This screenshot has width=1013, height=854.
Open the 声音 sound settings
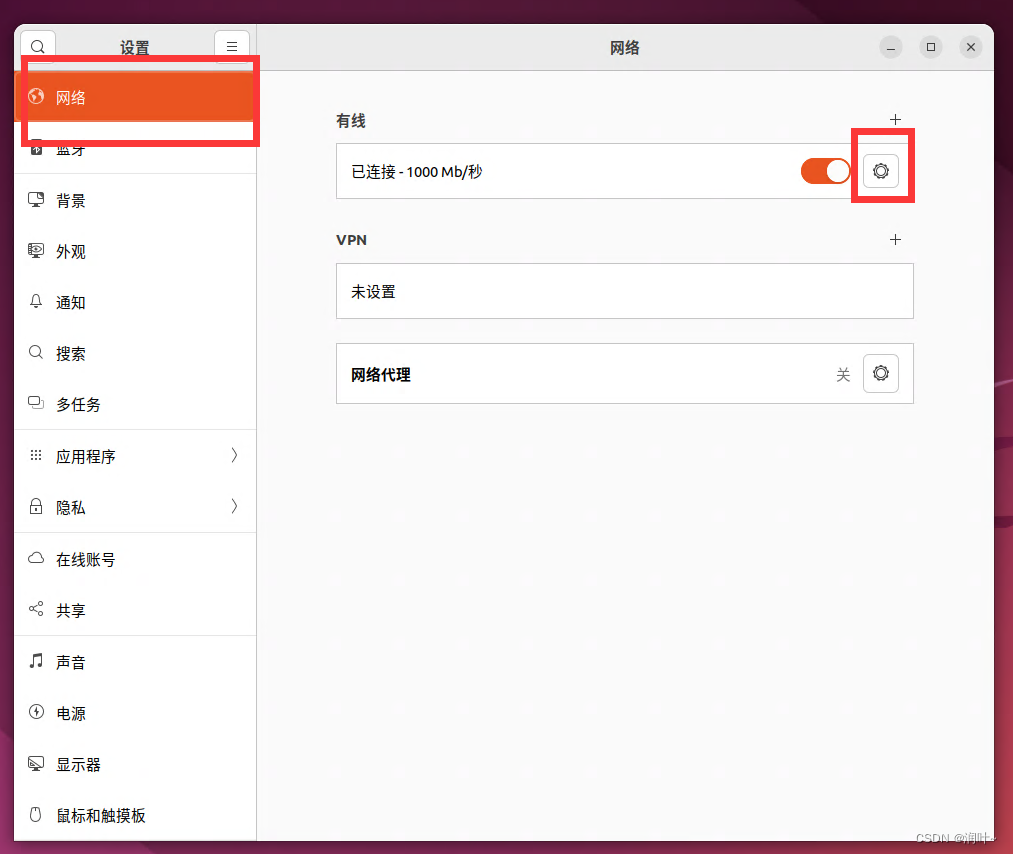point(135,661)
